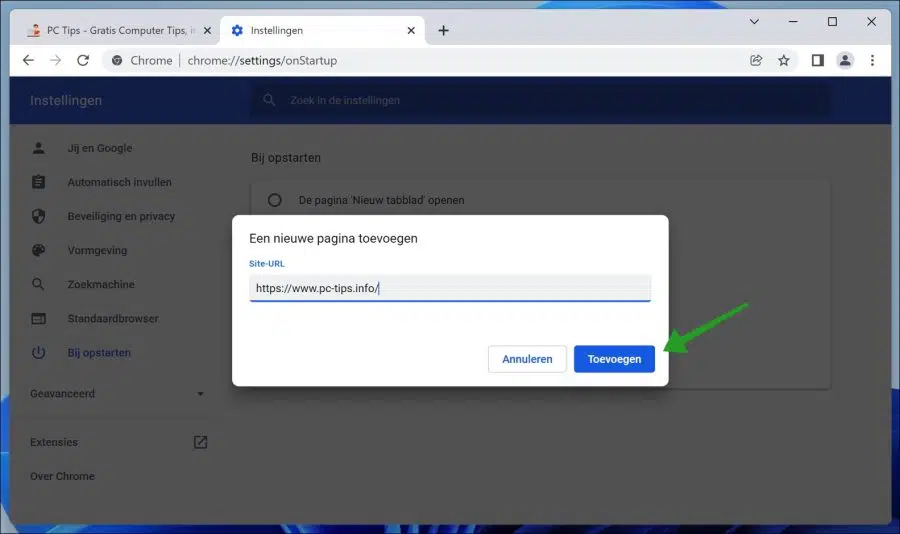The height and width of the screenshot is (534, 900).
Task: Click the person icon beside Jij en Google
Action: [x=38, y=148]
